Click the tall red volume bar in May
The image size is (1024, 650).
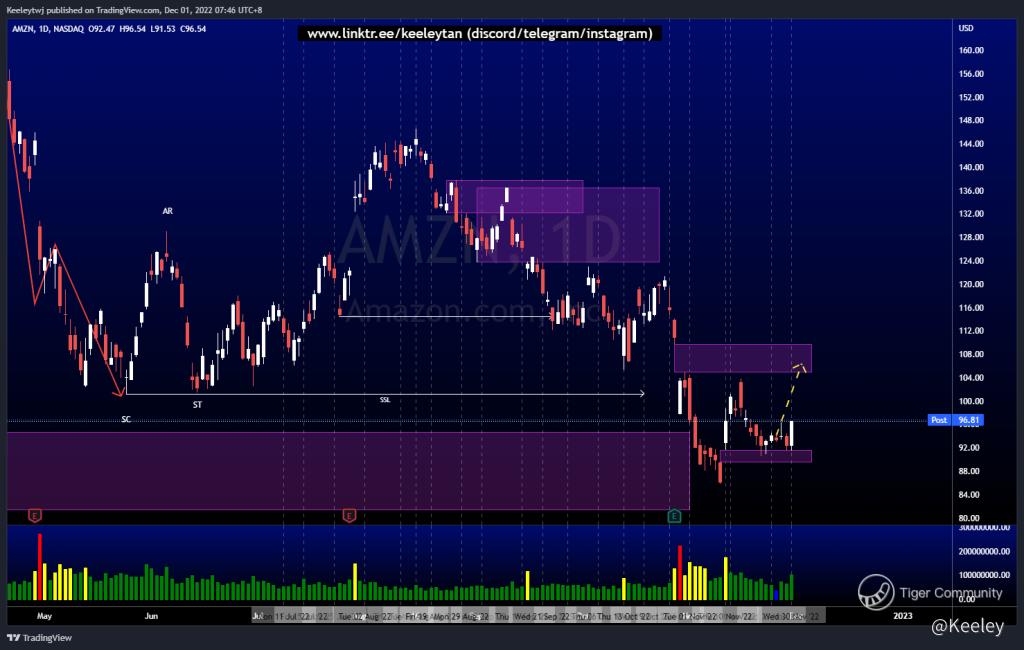[39, 566]
